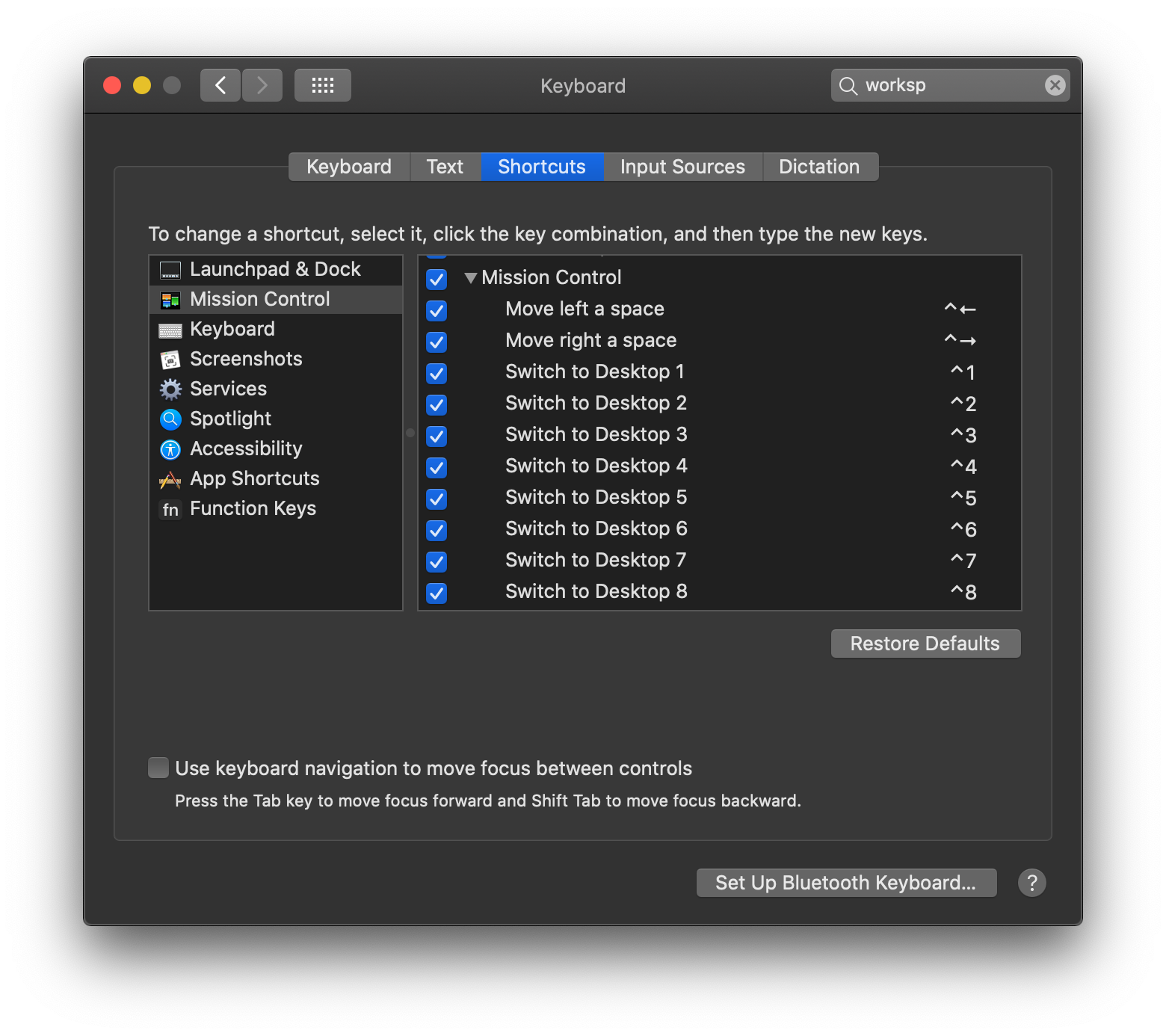
Task: Select Screenshots in the category list
Action: [x=276, y=359]
